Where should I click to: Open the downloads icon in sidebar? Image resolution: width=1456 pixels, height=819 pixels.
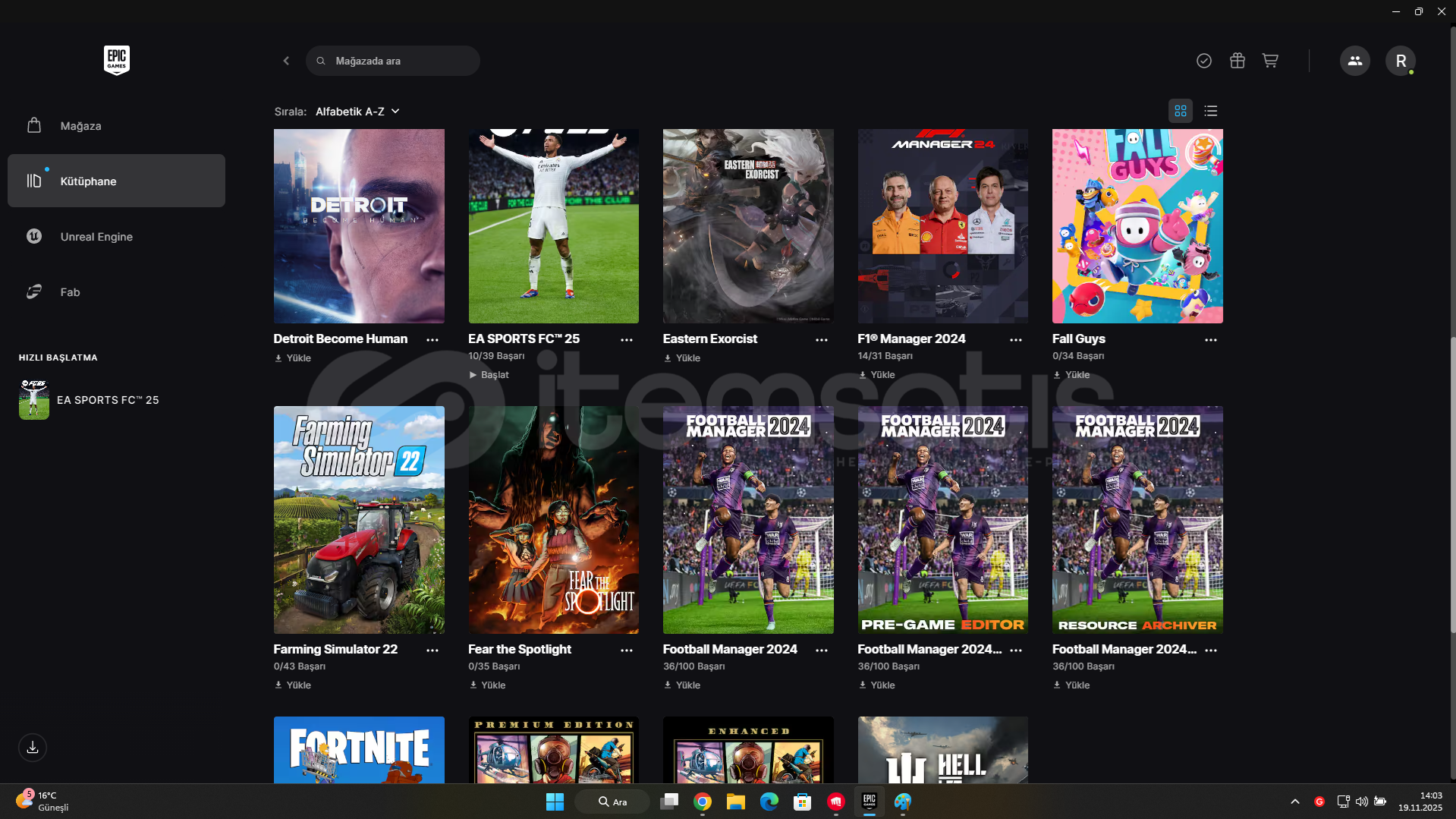(33, 748)
